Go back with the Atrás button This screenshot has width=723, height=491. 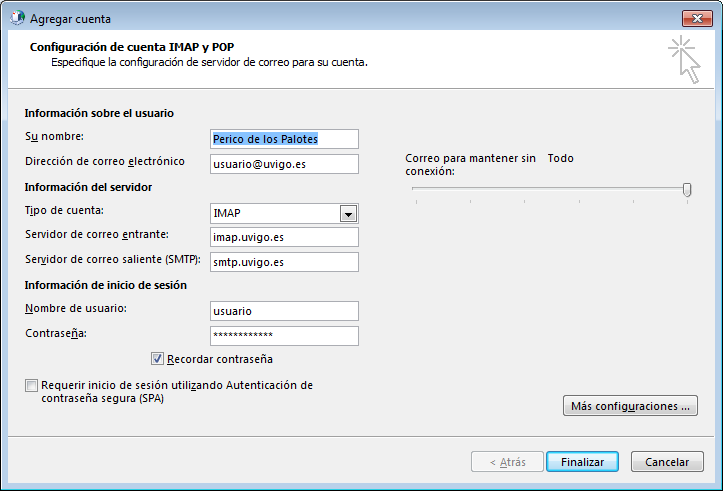[506, 462]
